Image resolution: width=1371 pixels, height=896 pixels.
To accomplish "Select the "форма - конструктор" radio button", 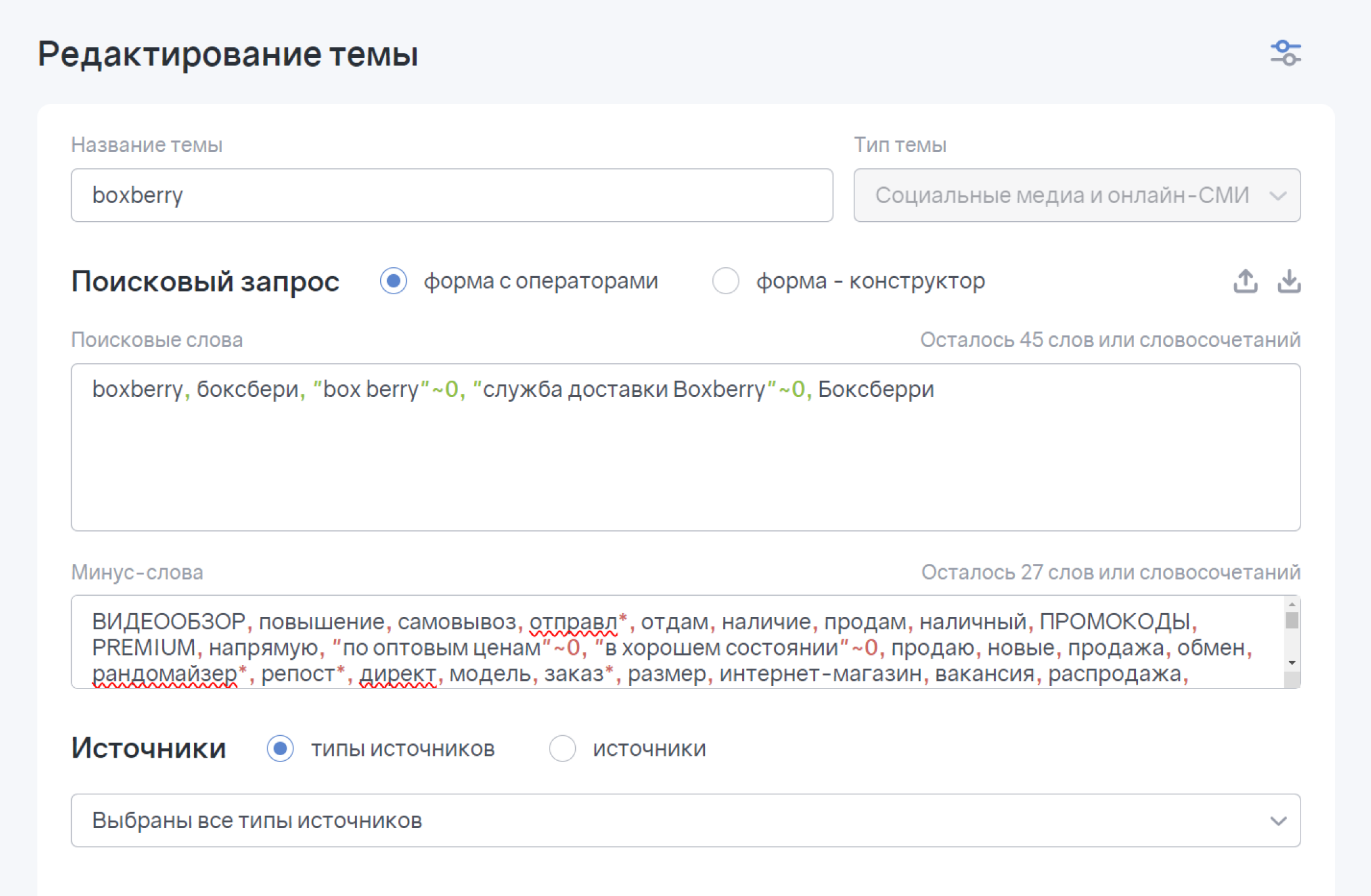I will [726, 281].
